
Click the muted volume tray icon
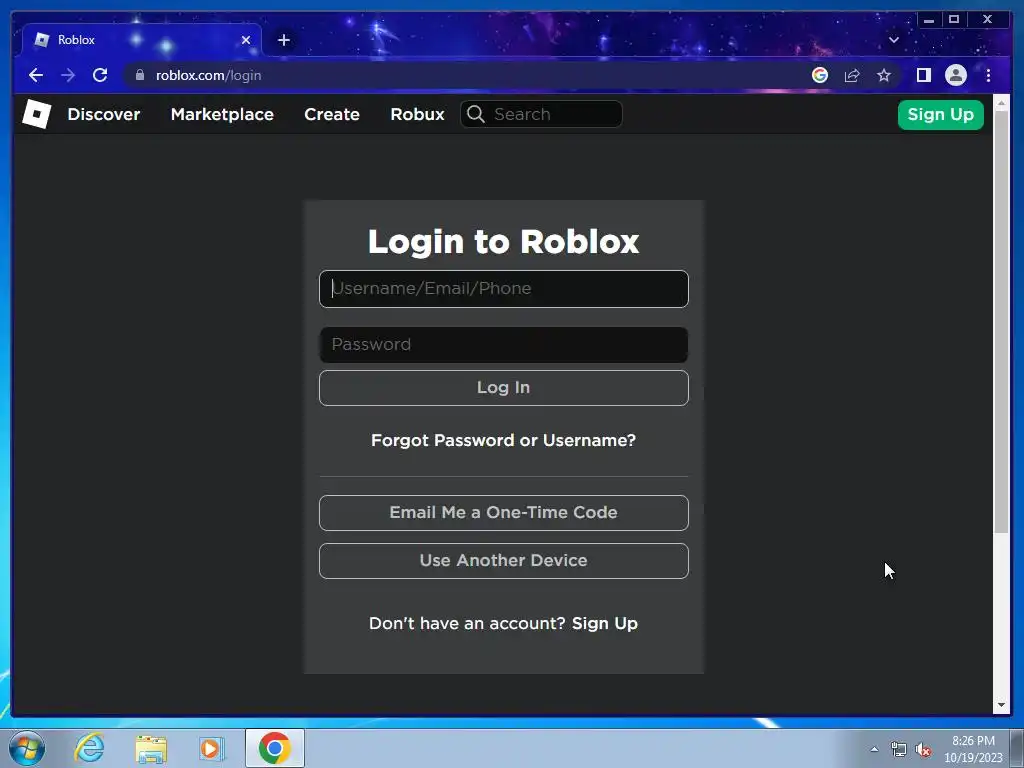(923, 749)
